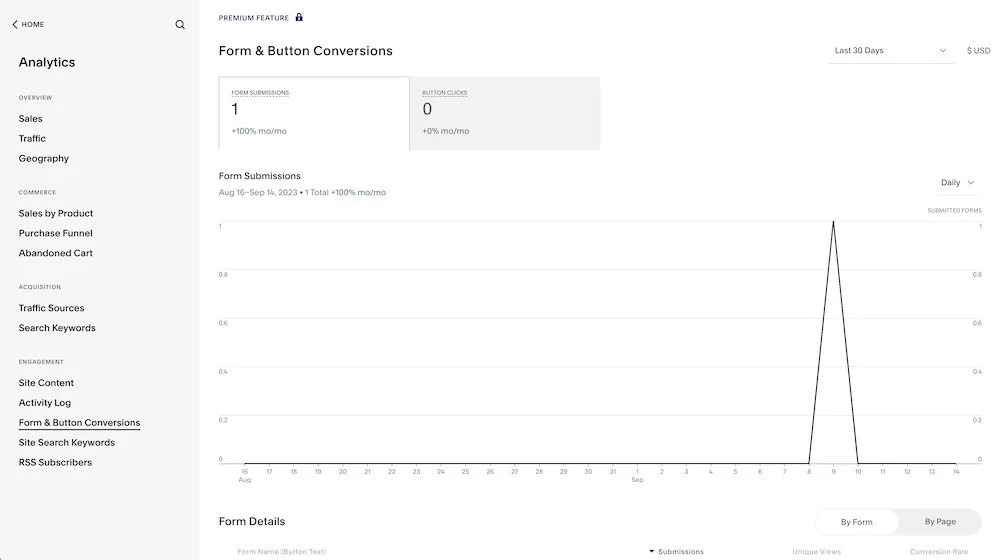Open Sales by Product report
The height and width of the screenshot is (560, 1000).
[x=56, y=214]
